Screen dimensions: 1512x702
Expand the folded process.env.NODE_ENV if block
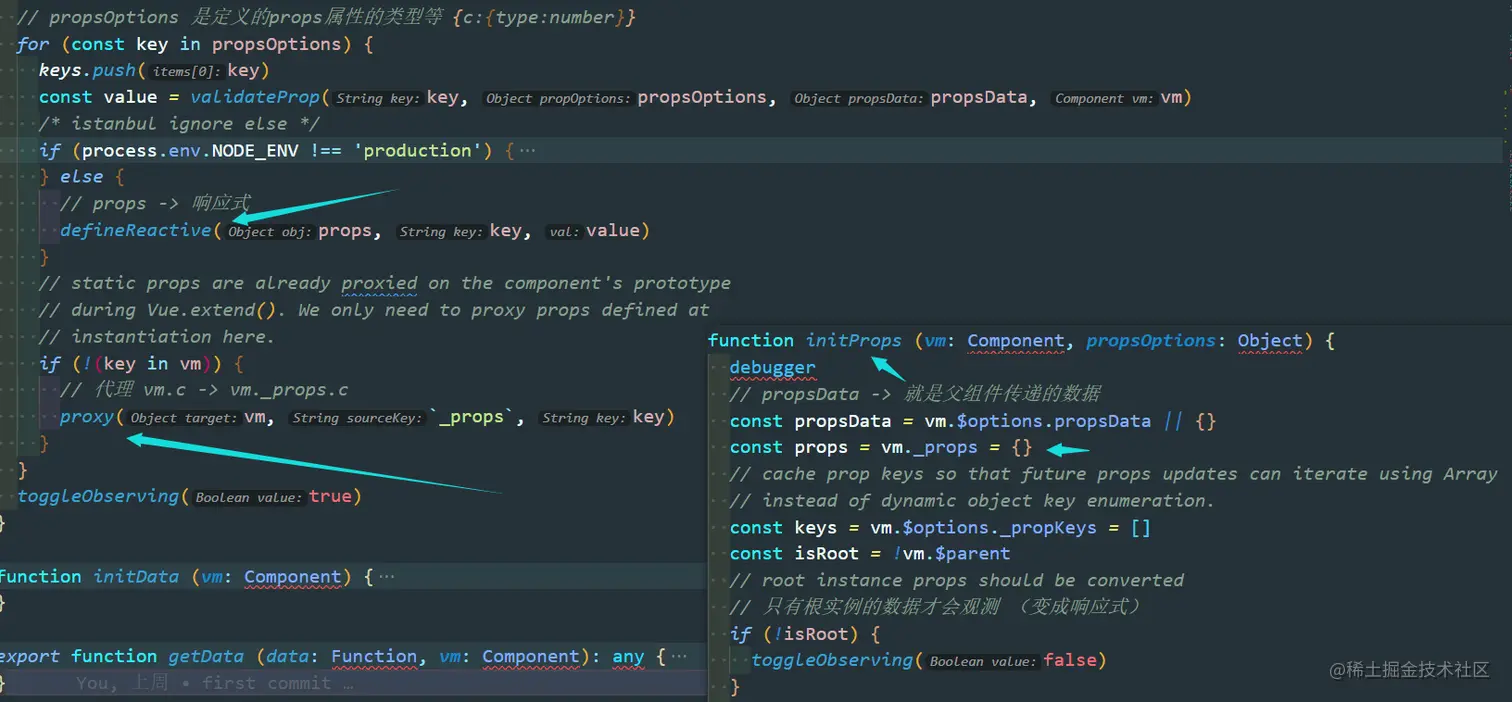[x=527, y=151]
